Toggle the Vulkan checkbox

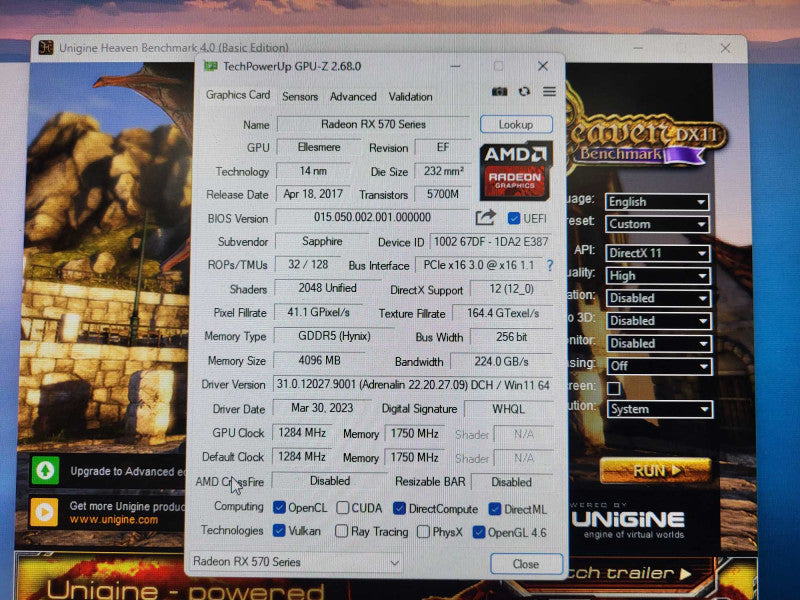tap(279, 531)
